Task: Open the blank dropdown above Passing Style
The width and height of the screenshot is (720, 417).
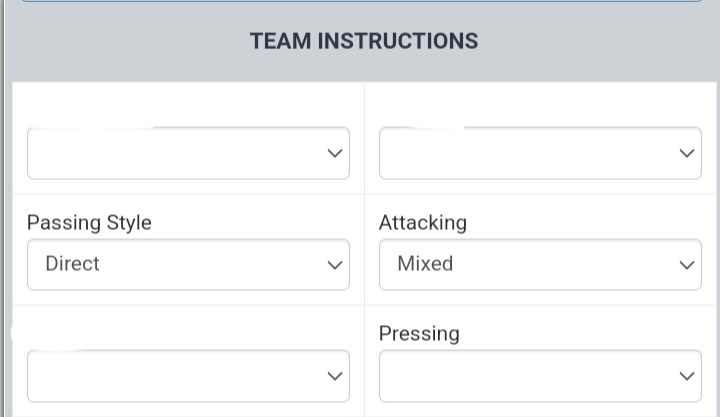Action: pyautogui.click(x=188, y=153)
